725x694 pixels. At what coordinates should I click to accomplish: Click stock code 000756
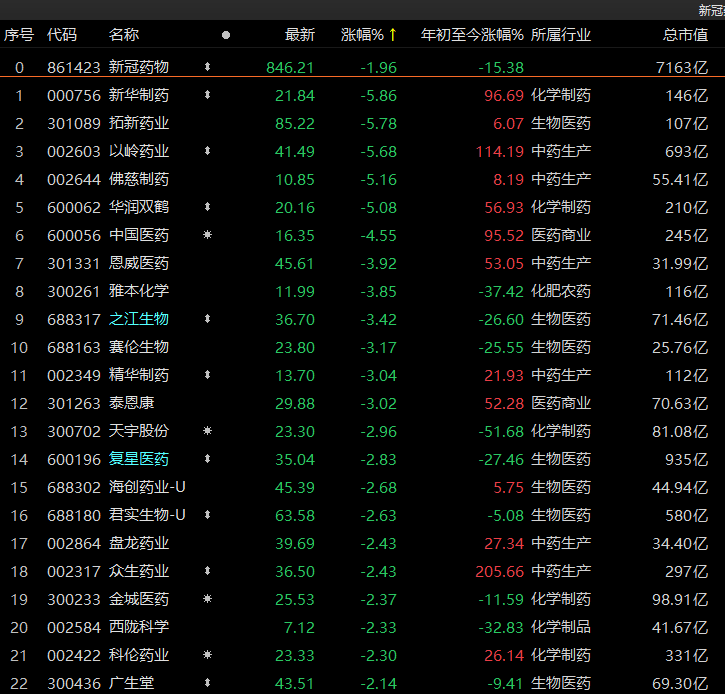tap(74, 96)
